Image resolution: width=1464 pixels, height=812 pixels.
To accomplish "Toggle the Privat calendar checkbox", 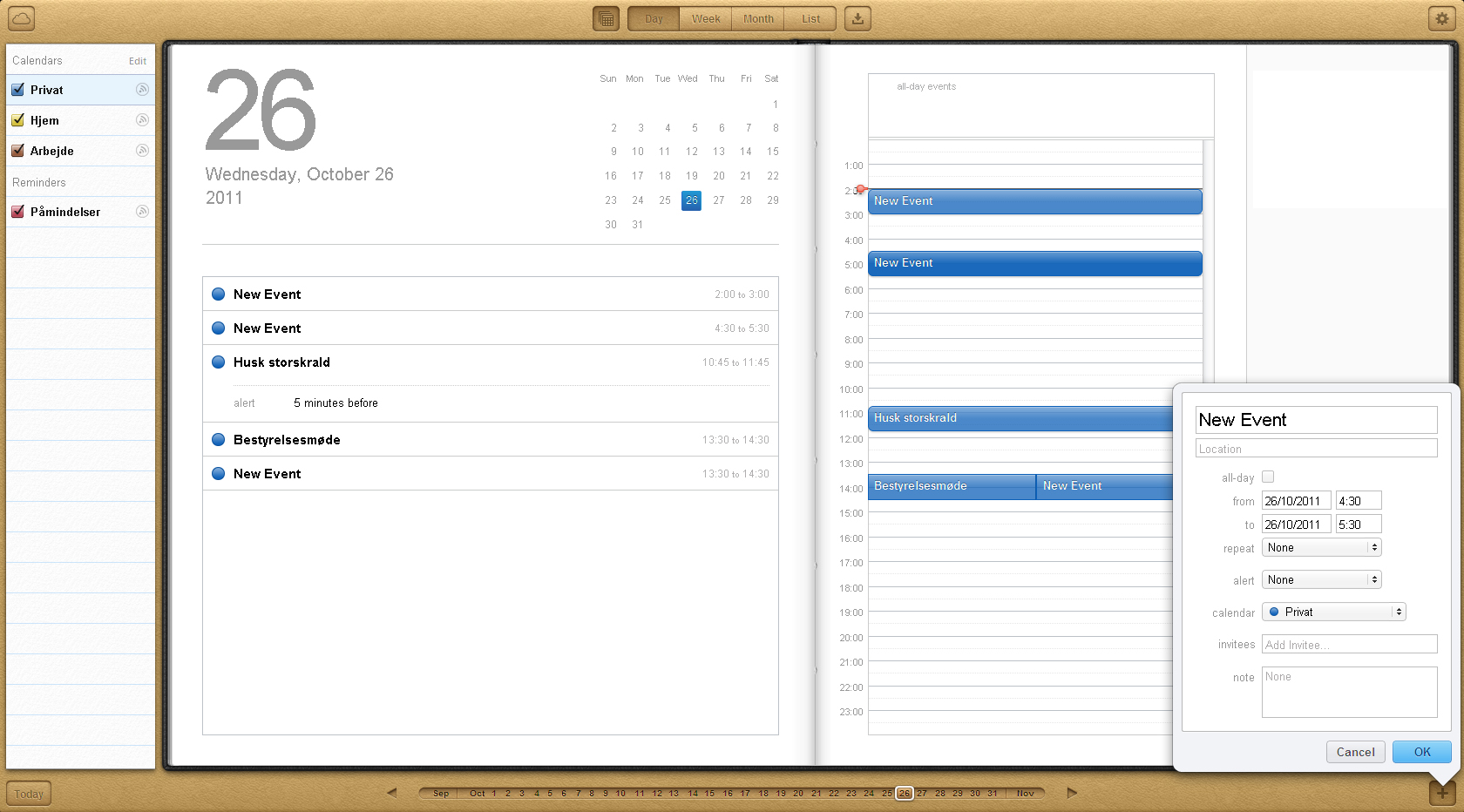I will [17, 90].
